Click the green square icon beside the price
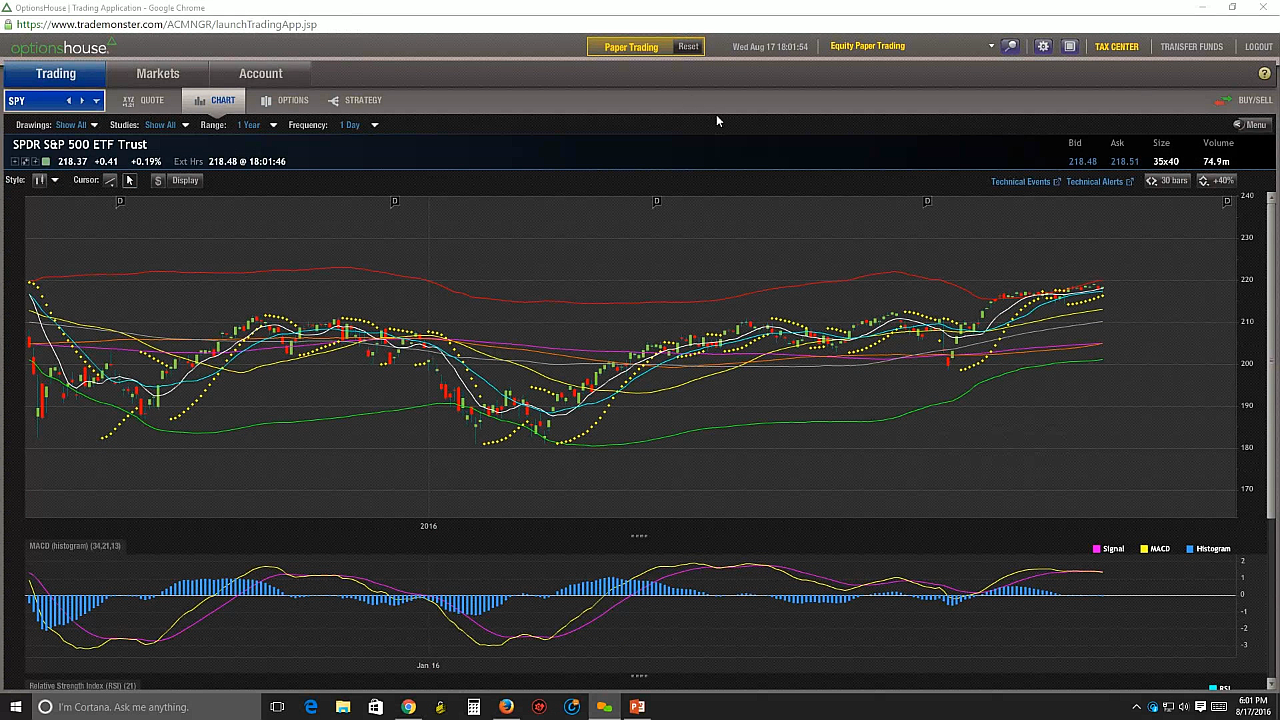 tap(46, 161)
